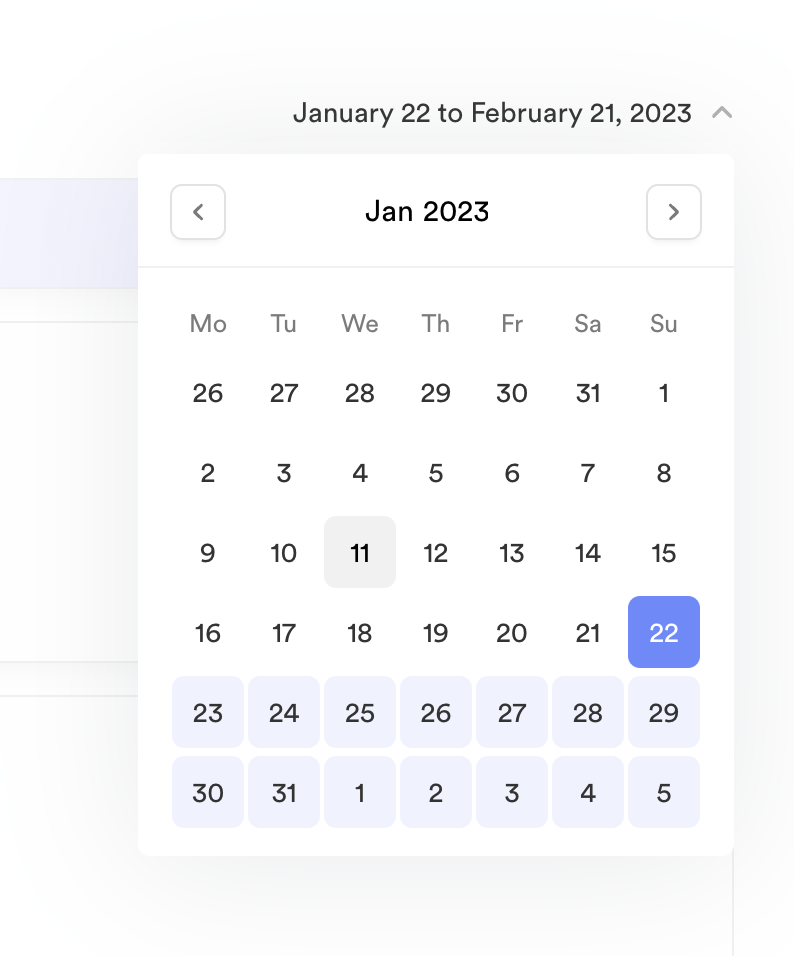
Task: Pick January 26 in the highlighted row
Action: (x=436, y=712)
